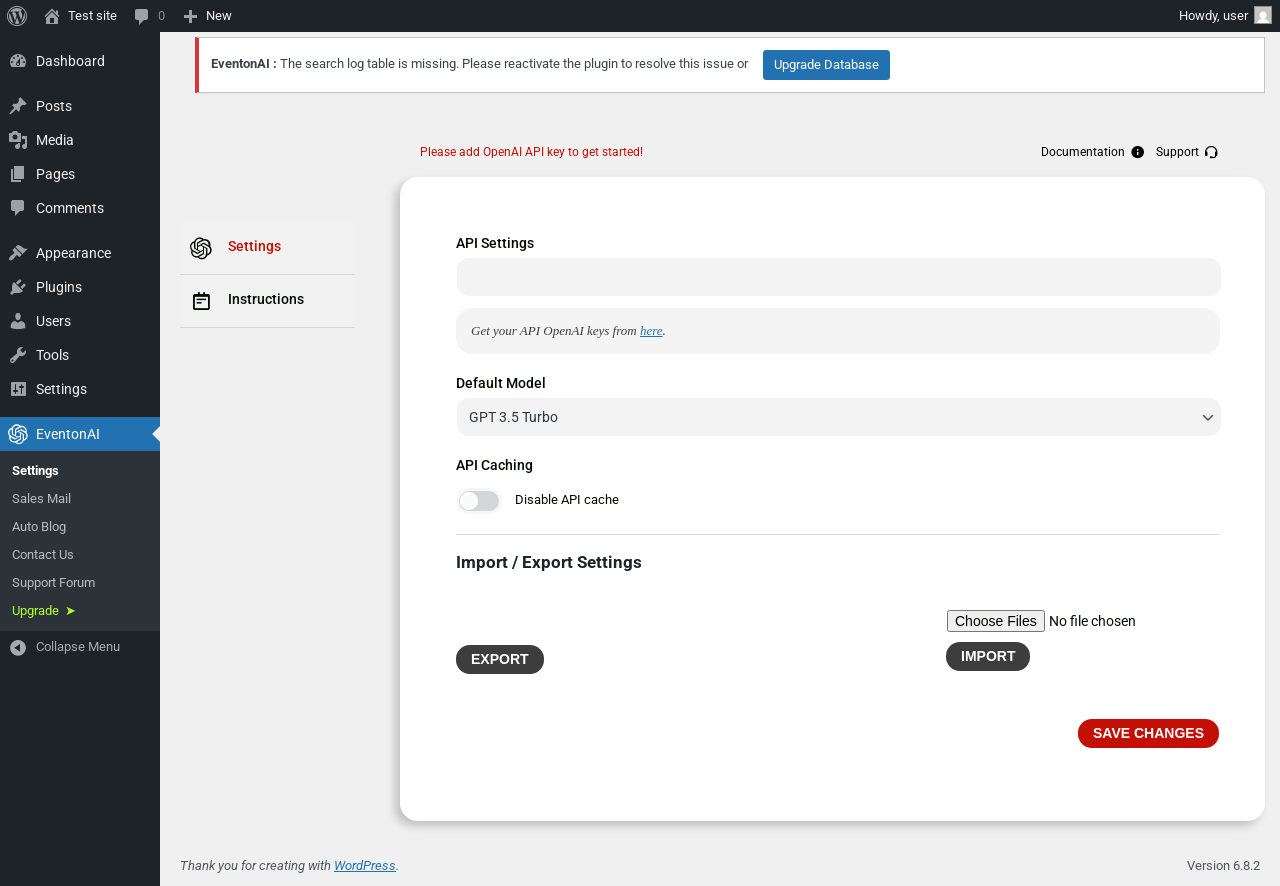The width and height of the screenshot is (1280, 886).
Task: Click 'Please add OpenAI API key' notice text
Action: (531, 152)
